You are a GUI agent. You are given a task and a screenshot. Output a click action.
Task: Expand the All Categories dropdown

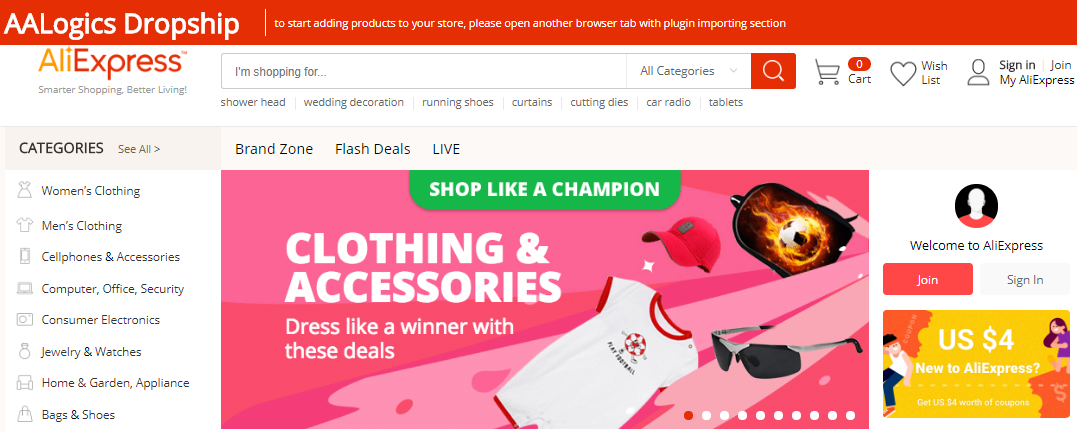tap(688, 71)
